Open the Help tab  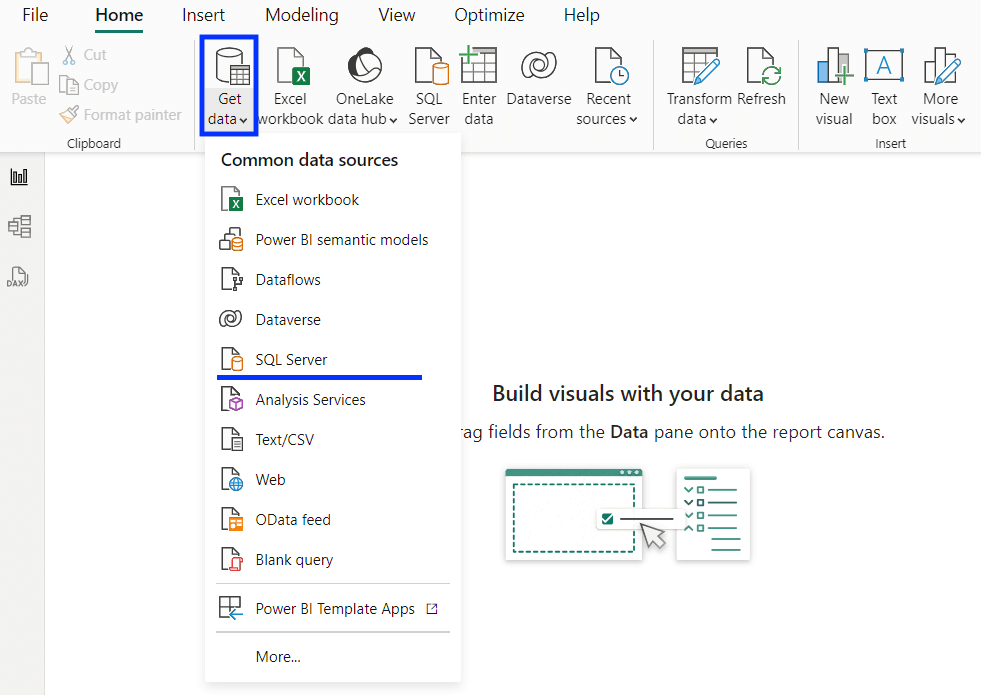point(581,15)
